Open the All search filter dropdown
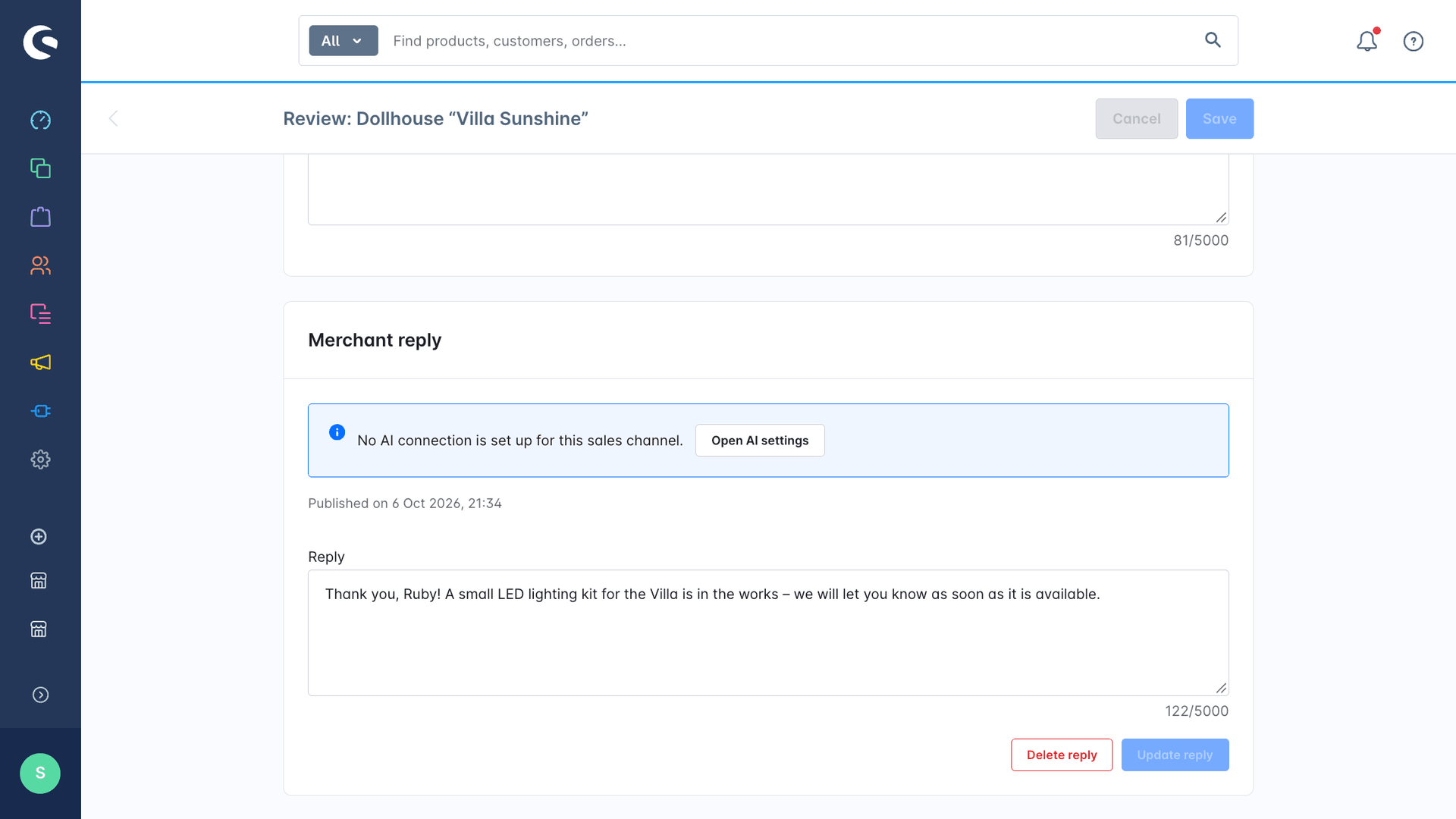The image size is (1456, 819). point(344,41)
